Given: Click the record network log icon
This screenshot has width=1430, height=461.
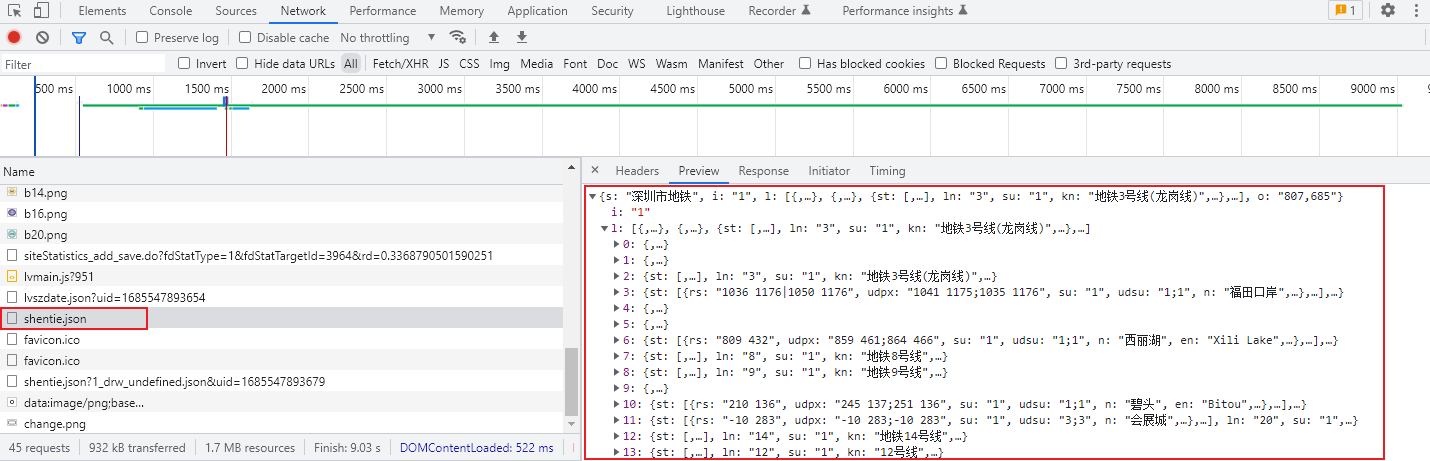Looking at the screenshot, I should tap(14, 37).
